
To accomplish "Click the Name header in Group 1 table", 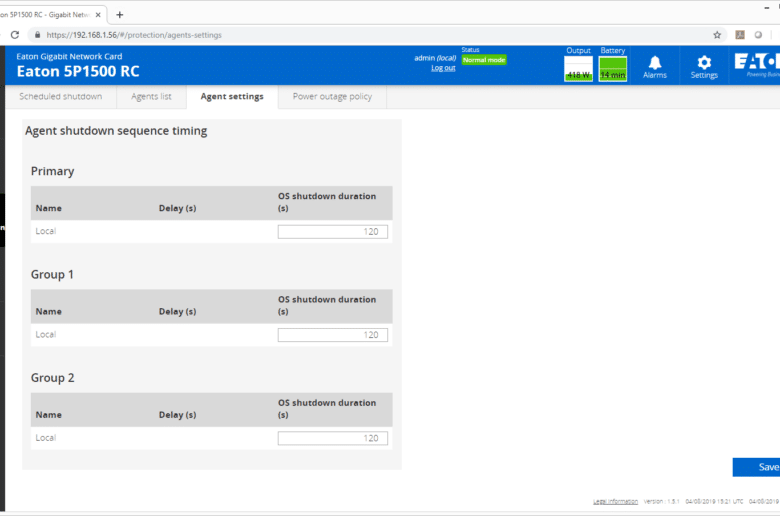I will (x=49, y=311).
